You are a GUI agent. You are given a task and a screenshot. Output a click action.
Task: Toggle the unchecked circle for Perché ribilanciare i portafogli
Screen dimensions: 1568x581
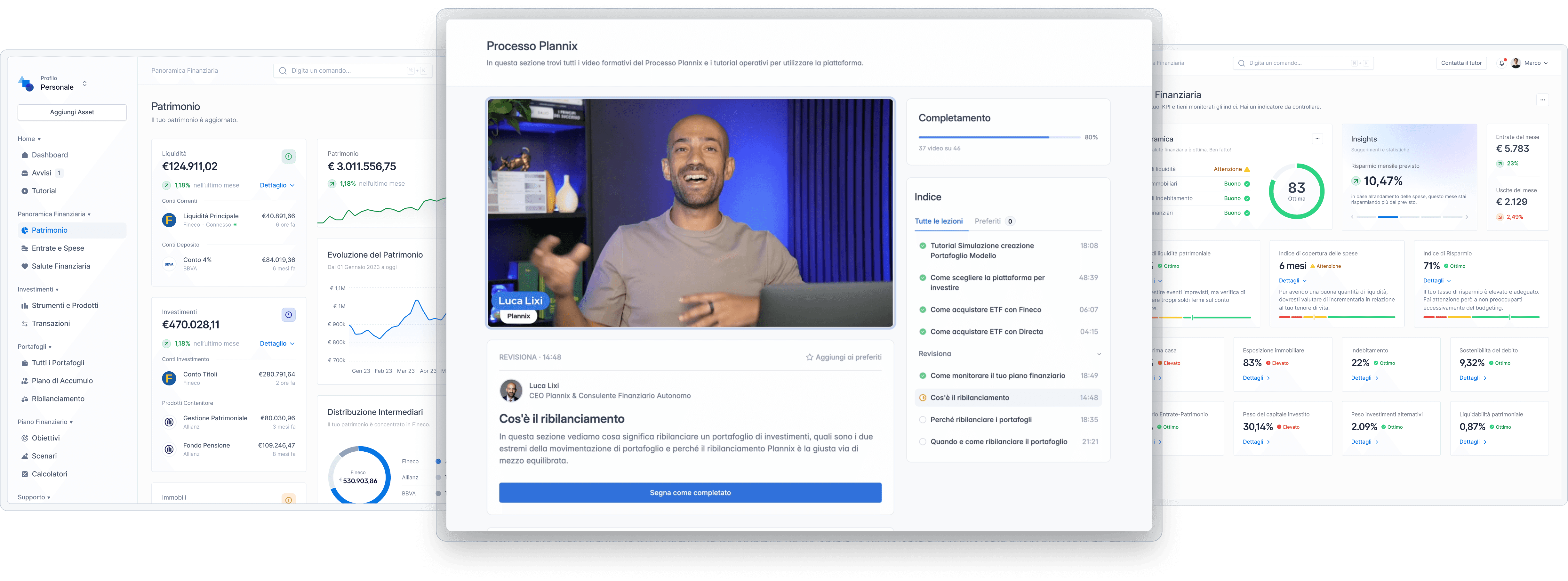click(x=922, y=420)
